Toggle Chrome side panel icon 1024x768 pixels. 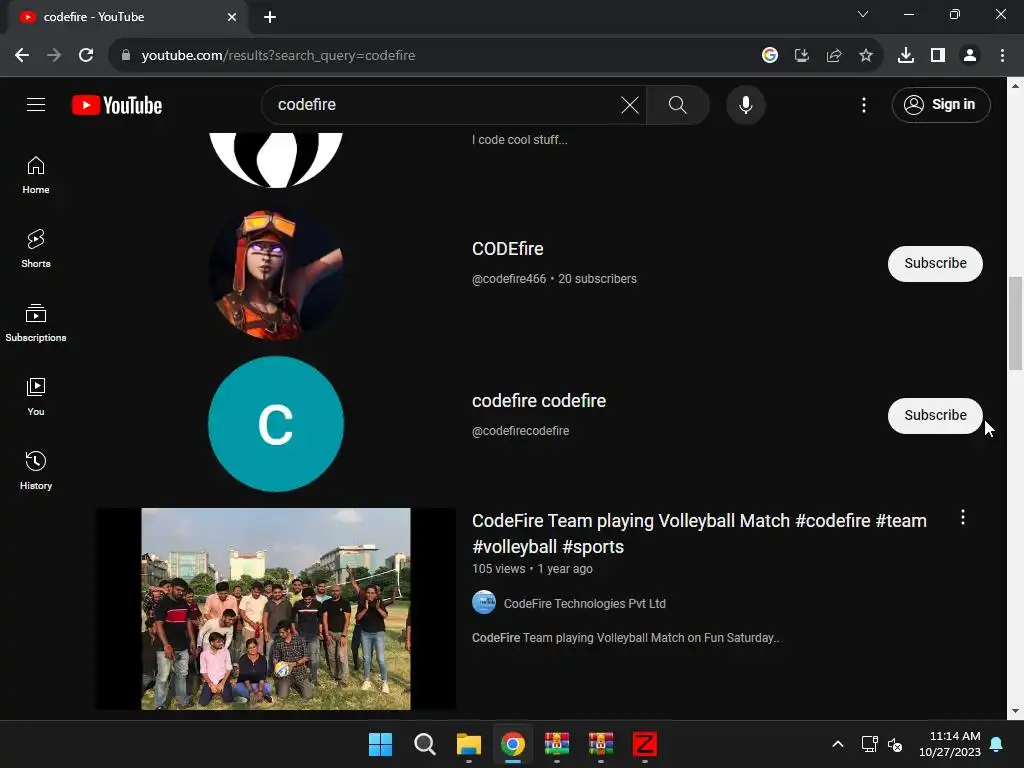point(938,55)
